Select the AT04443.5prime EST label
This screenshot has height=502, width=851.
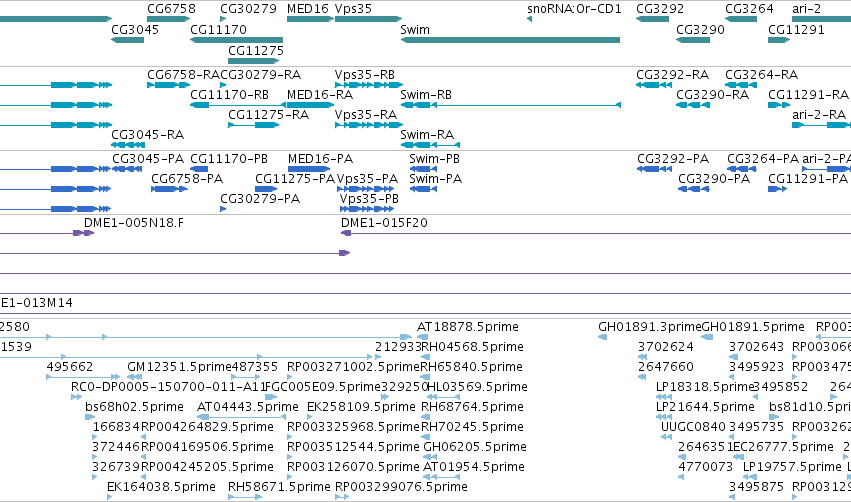(x=247, y=407)
